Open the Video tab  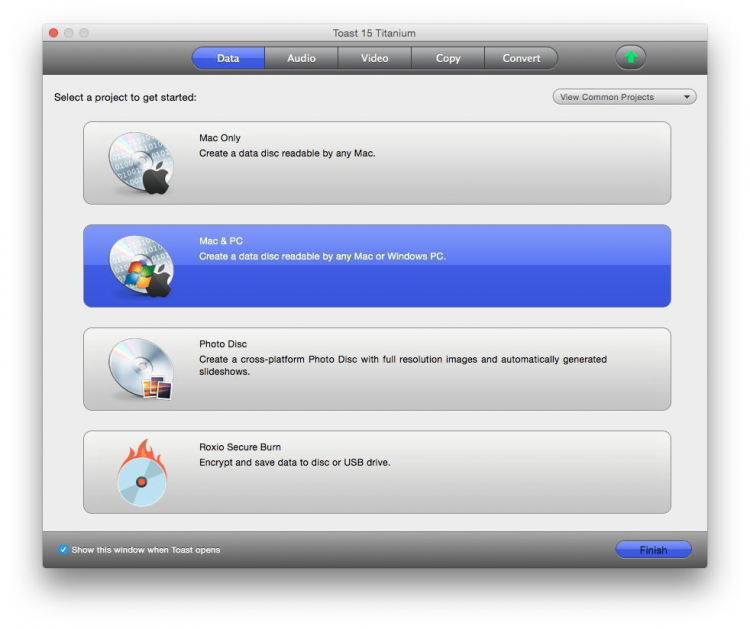click(375, 58)
